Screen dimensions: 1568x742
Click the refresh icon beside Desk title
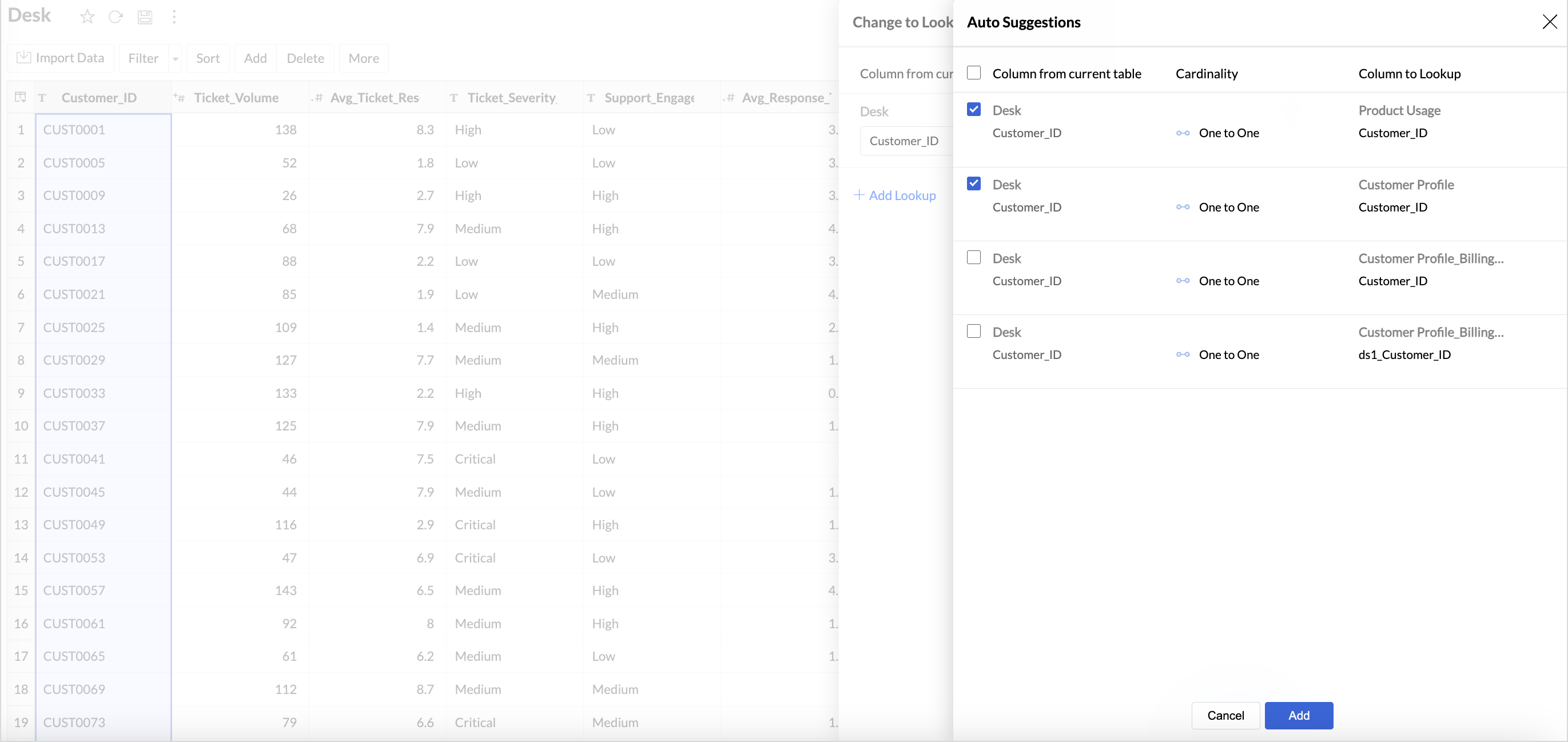click(x=116, y=17)
